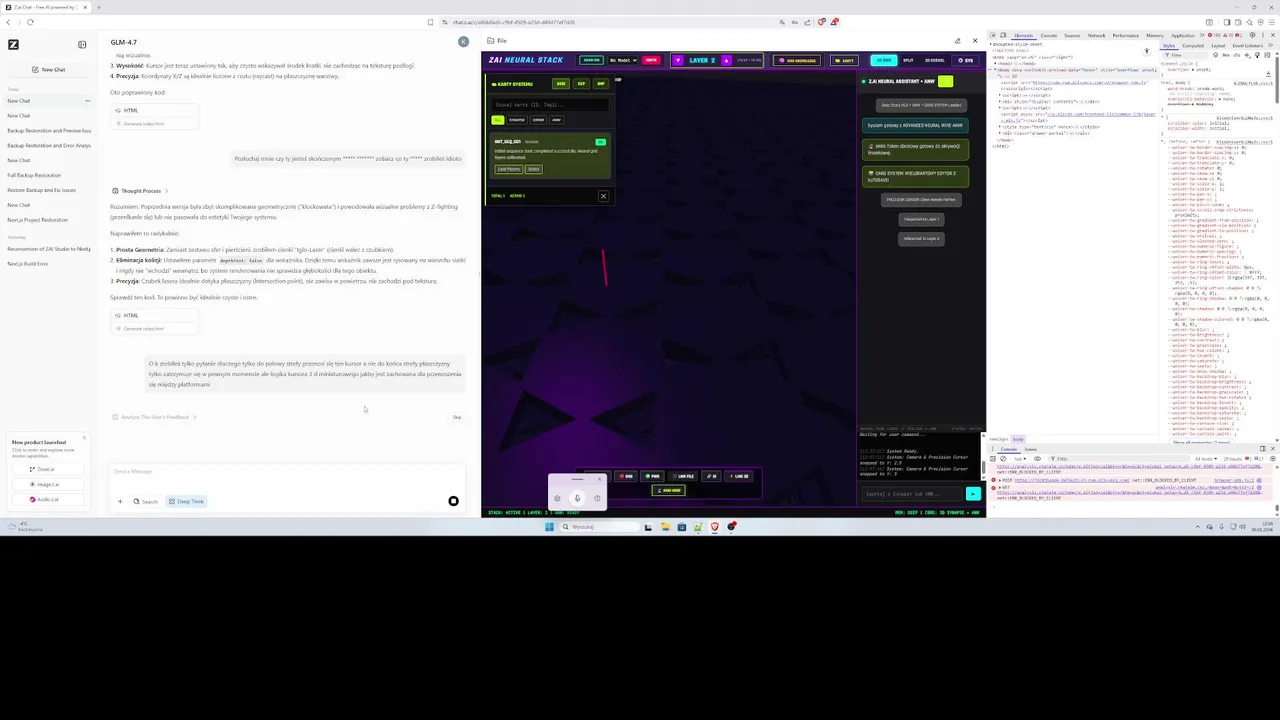Viewport: 1280px width, 720px height.
Task: Open options dots for selected New Chat
Action: pyautogui.click(x=87, y=101)
